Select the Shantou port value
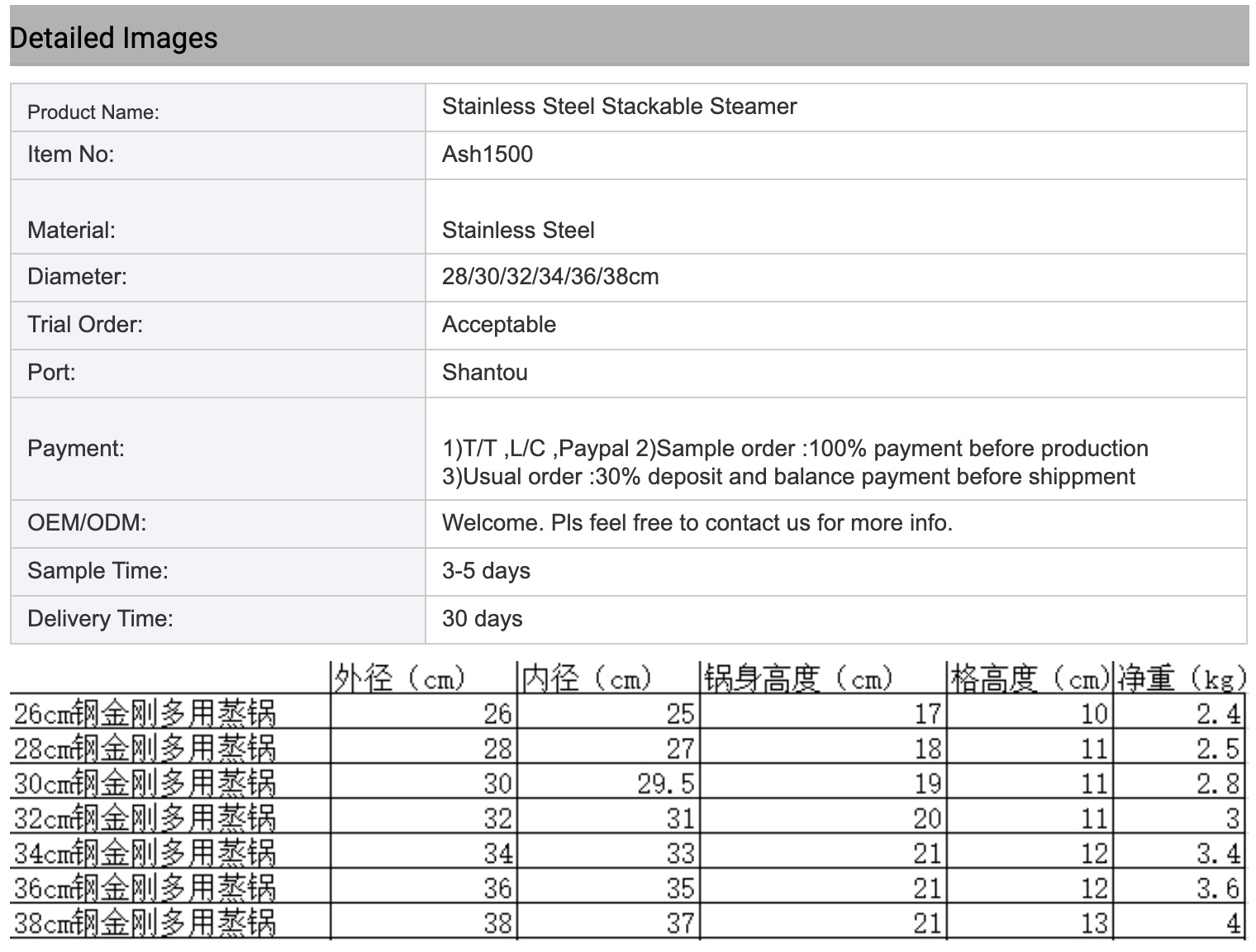The height and width of the screenshot is (952, 1256). (485, 372)
